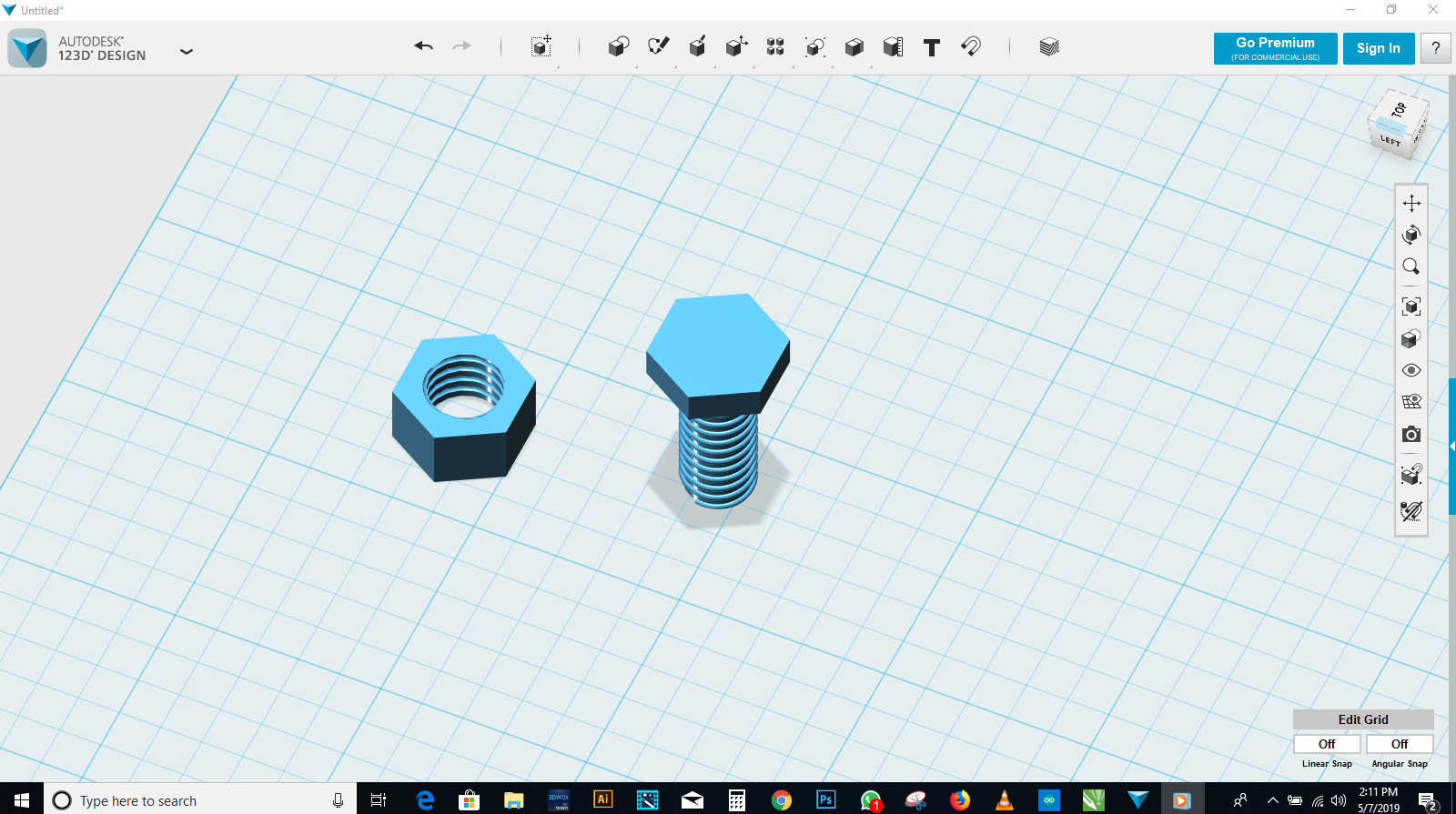This screenshot has width=1456, height=814.
Task: Toggle snap-while-moving magnet cube icon
Action: [1411, 474]
